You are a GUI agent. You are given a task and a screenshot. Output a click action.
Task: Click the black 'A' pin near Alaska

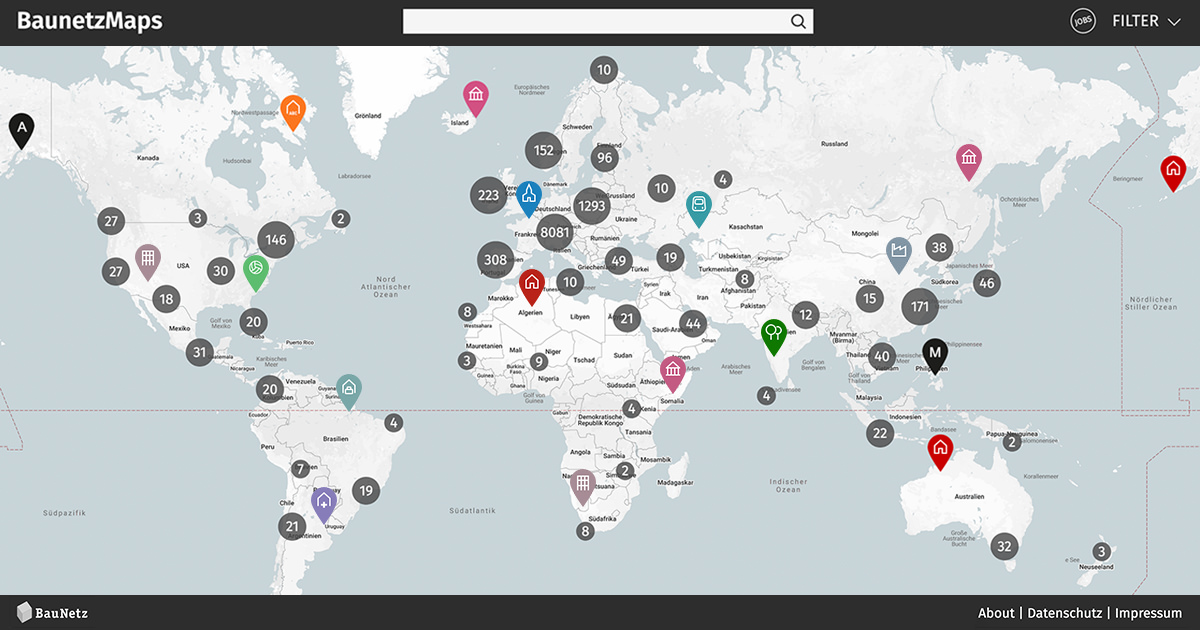coord(21,128)
